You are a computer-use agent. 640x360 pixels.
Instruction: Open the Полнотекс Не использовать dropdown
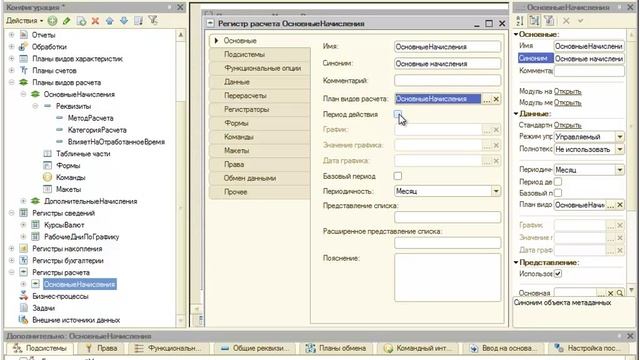pos(620,149)
